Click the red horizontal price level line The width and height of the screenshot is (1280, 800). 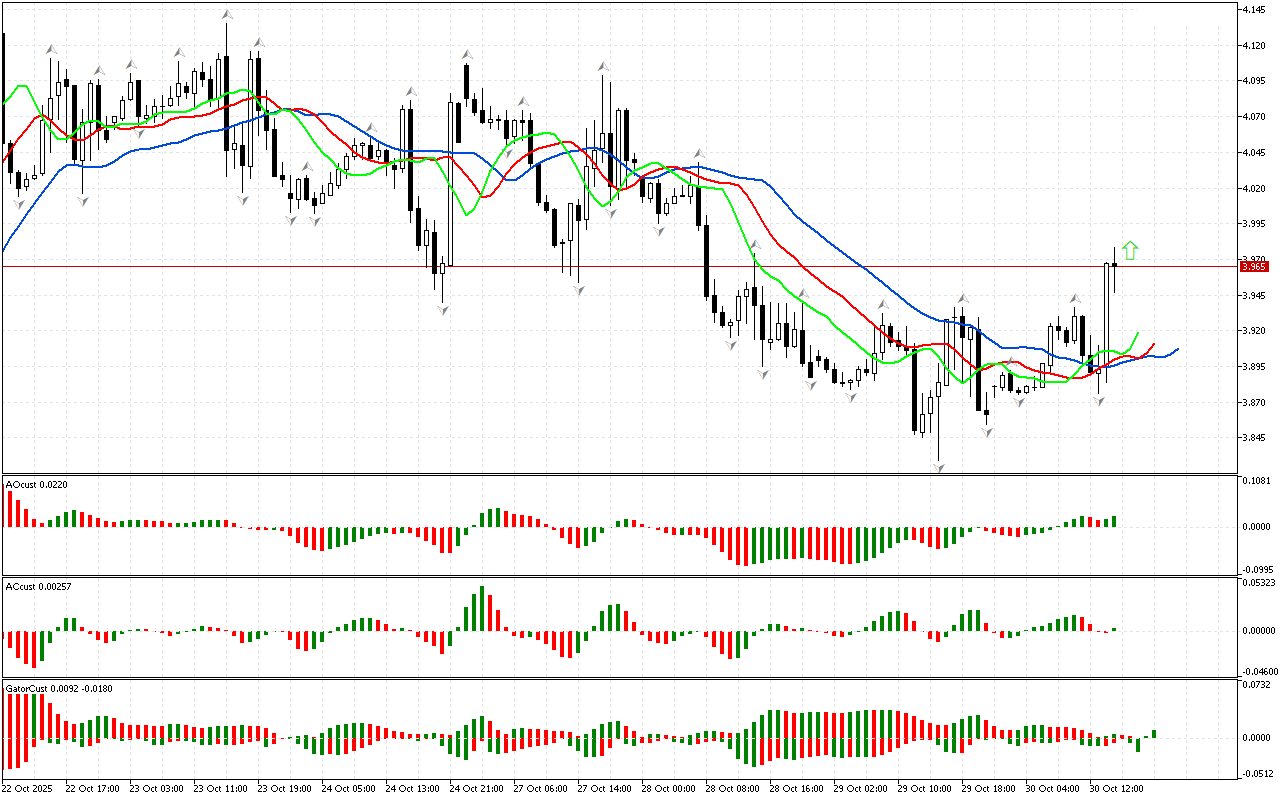pos(600,267)
